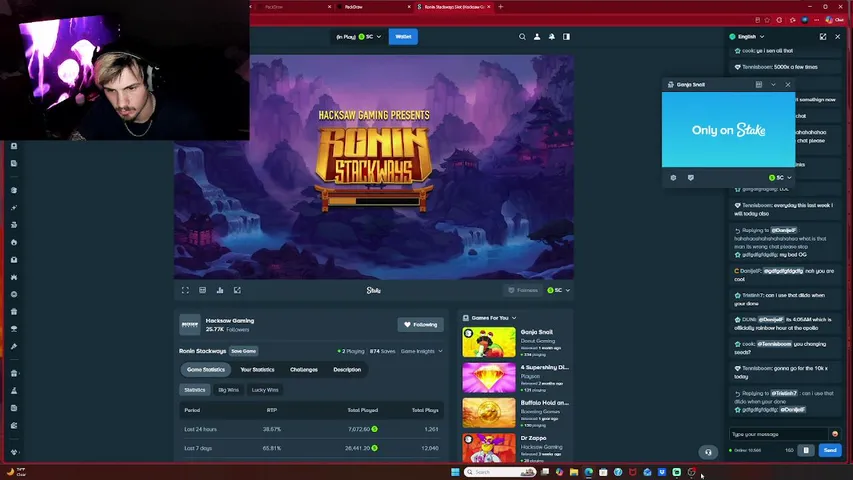Open the Description tab
853x480 pixels.
(x=347, y=370)
